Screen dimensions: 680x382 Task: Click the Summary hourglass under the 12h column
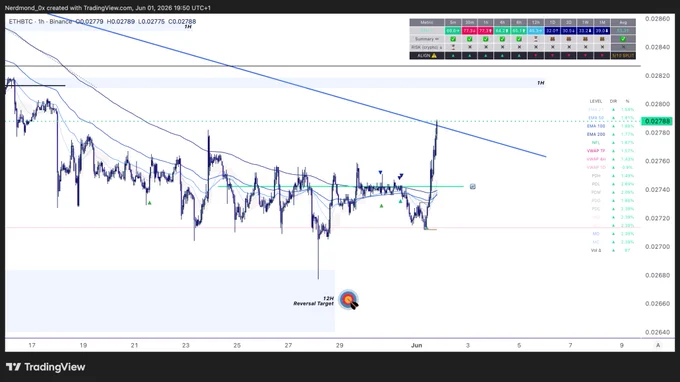536,39
